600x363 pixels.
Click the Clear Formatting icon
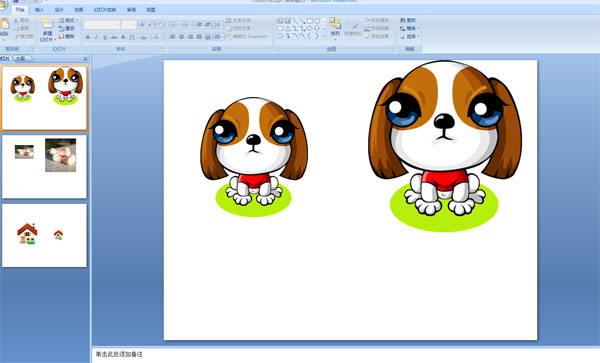click(x=160, y=24)
